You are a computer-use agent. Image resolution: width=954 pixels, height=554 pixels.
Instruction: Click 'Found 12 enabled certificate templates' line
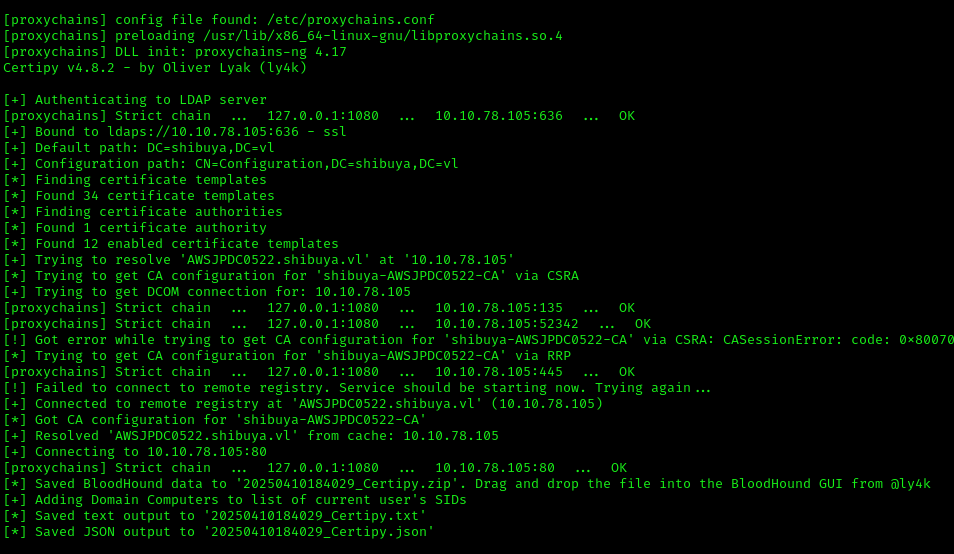[171, 244]
